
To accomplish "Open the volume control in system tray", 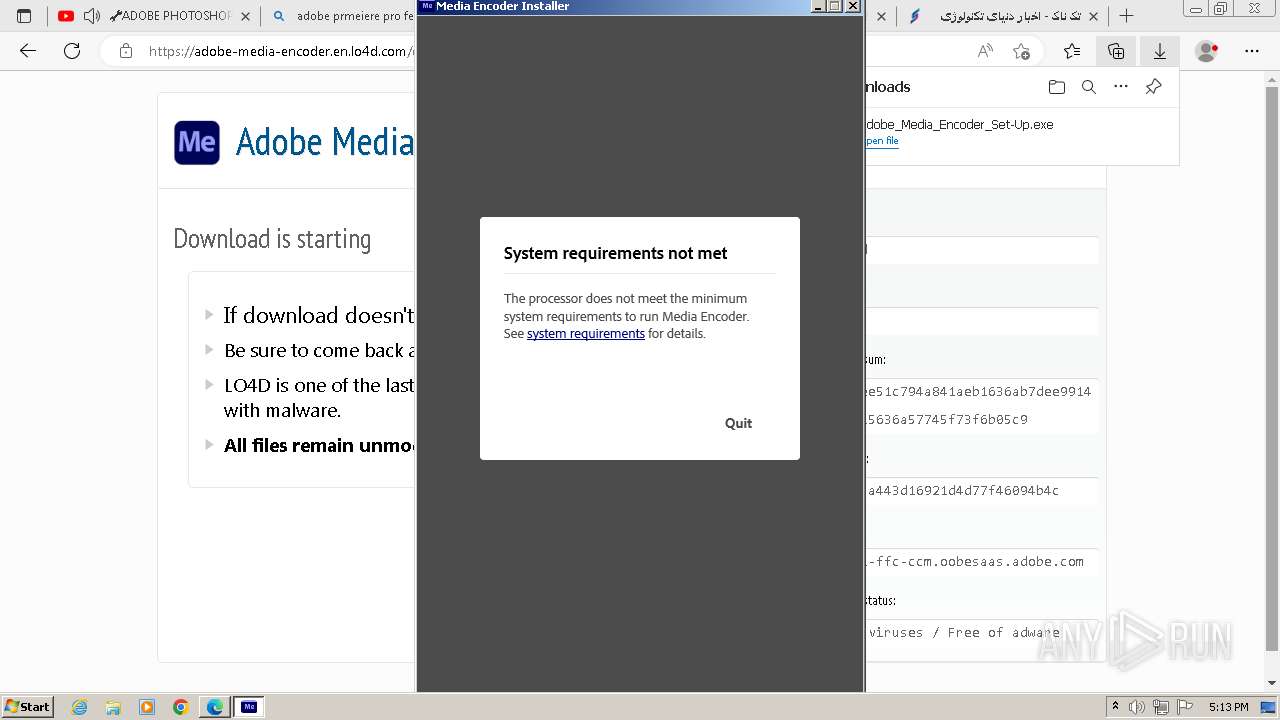I will point(1137,707).
